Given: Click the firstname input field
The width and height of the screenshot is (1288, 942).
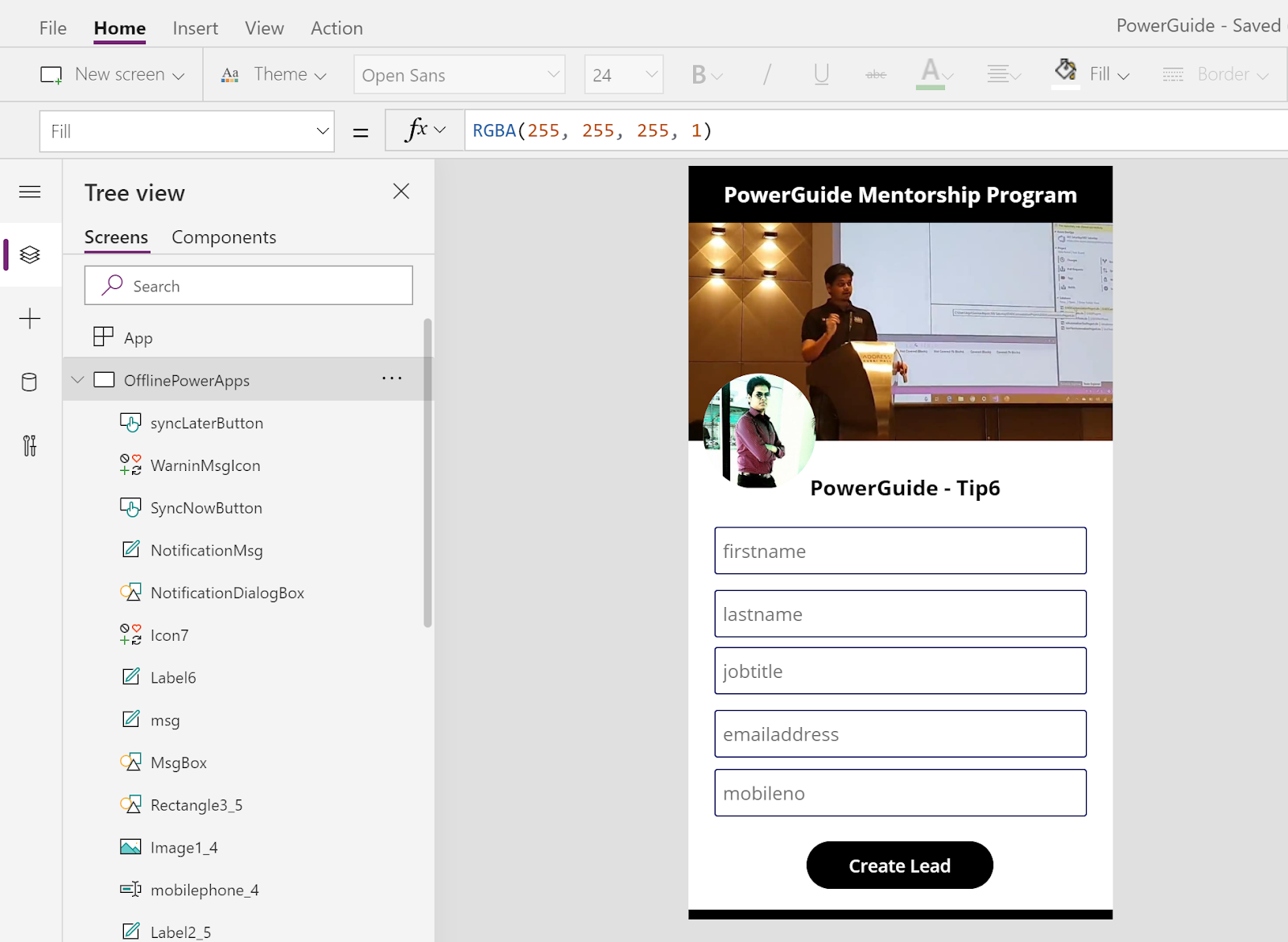Looking at the screenshot, I should point(900,551).
